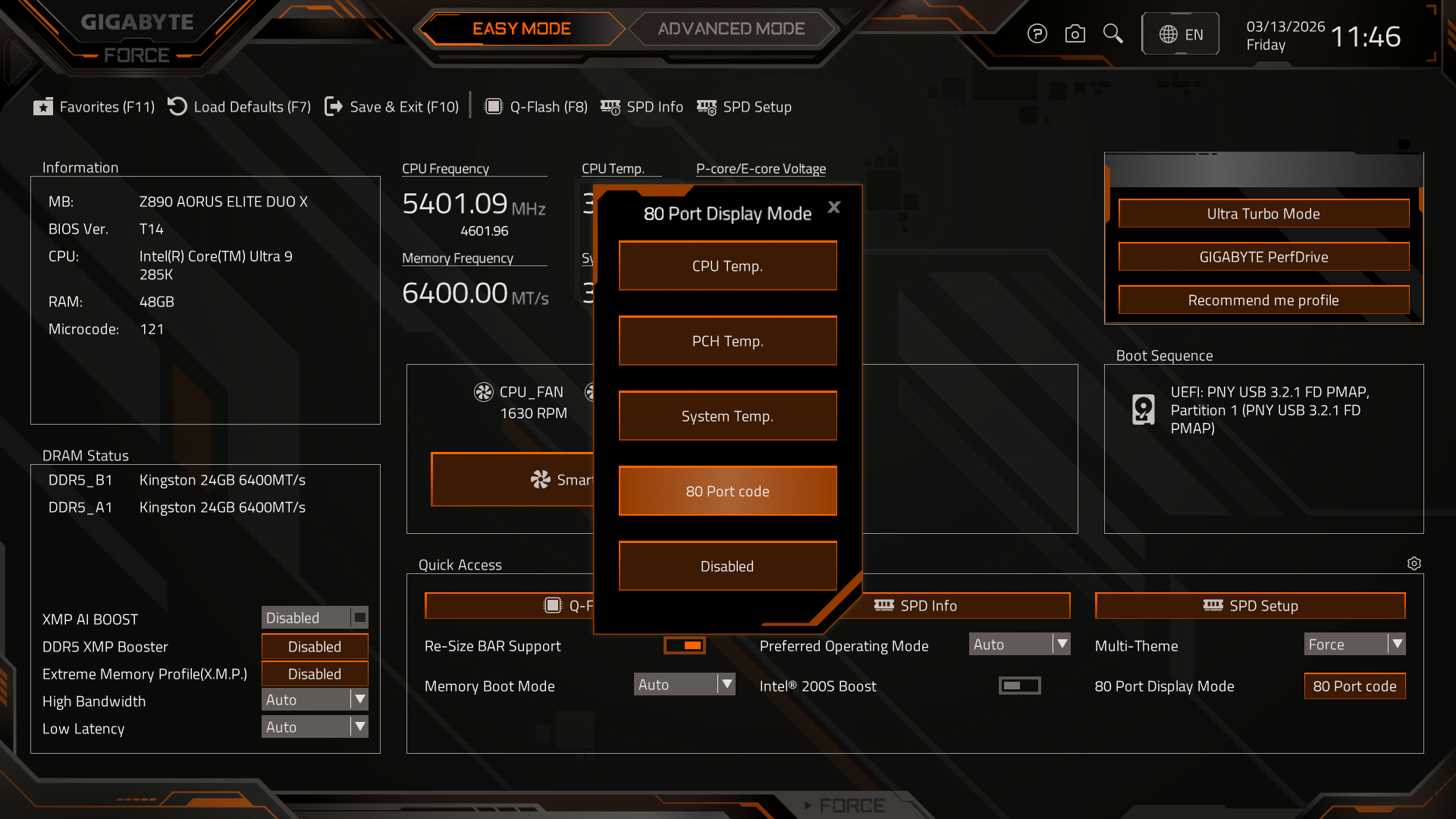Switch to Advanced Mode tab

coord(731,29)
